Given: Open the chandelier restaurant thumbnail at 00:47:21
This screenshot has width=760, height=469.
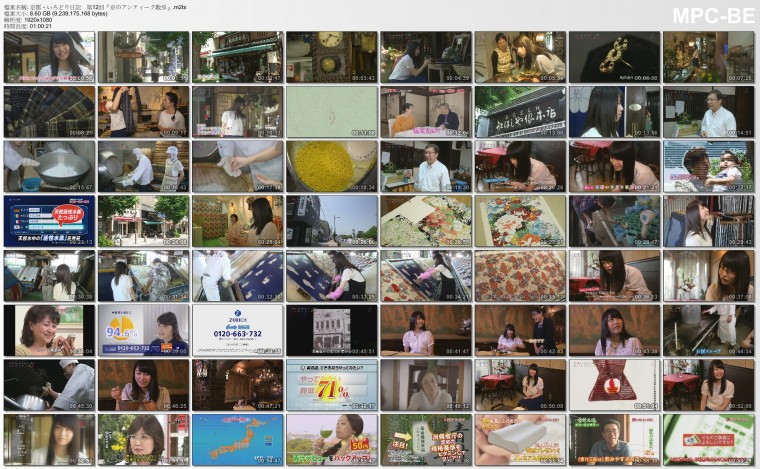Looking at the screenshot, I should (238, 386).
